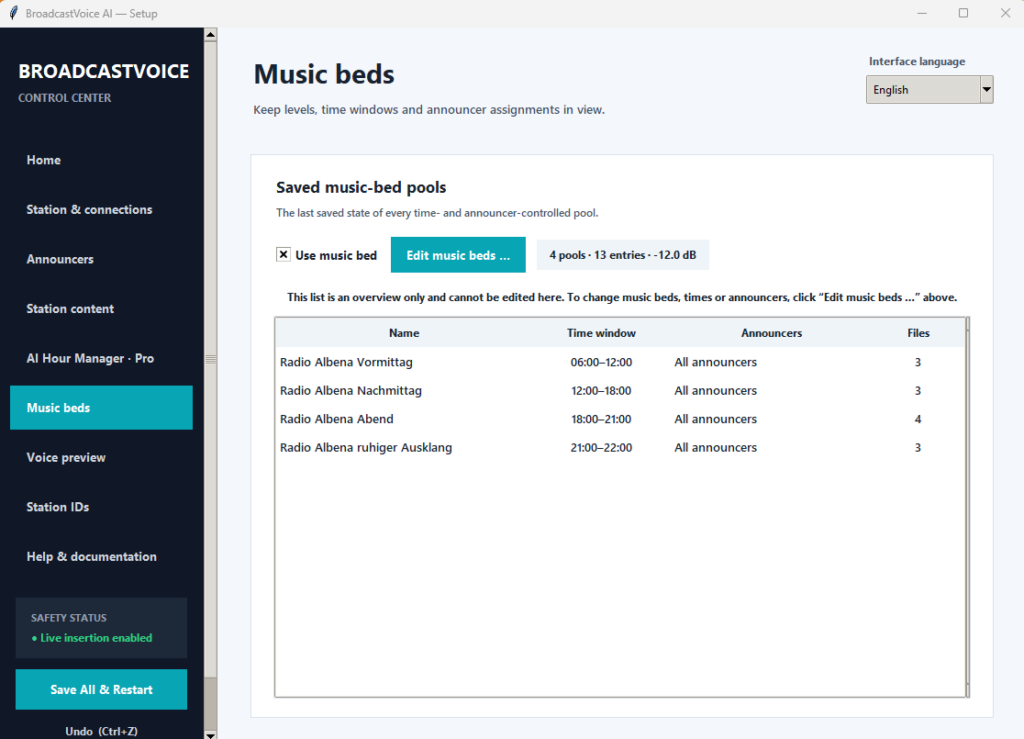1024x739 pixels.
Task: Click Save All & Restart button
Action: (x=101, y=689)
